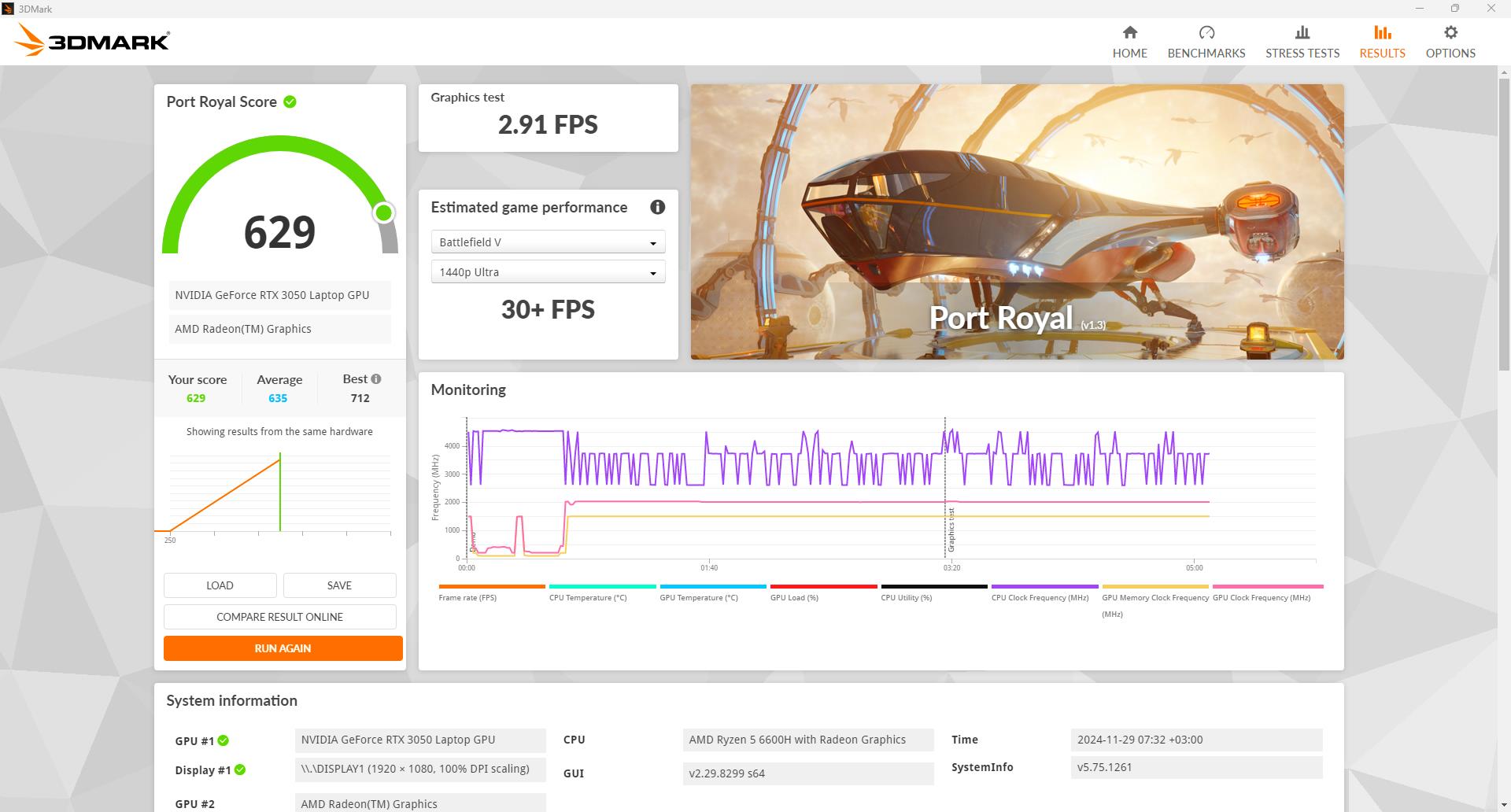Click the Port Royal benchmark thumbnail
Image resolution: width=1511 pixels, height=812 pixels.
pyautogui.click(x=1017, y=222)
